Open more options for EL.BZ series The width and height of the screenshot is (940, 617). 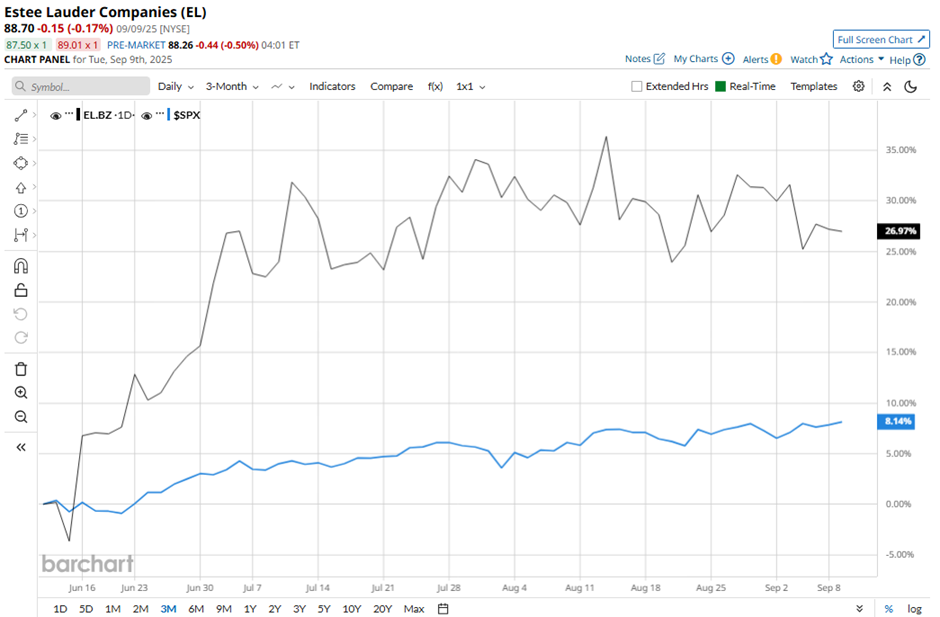pyautogui.click(x=69, y=114)
